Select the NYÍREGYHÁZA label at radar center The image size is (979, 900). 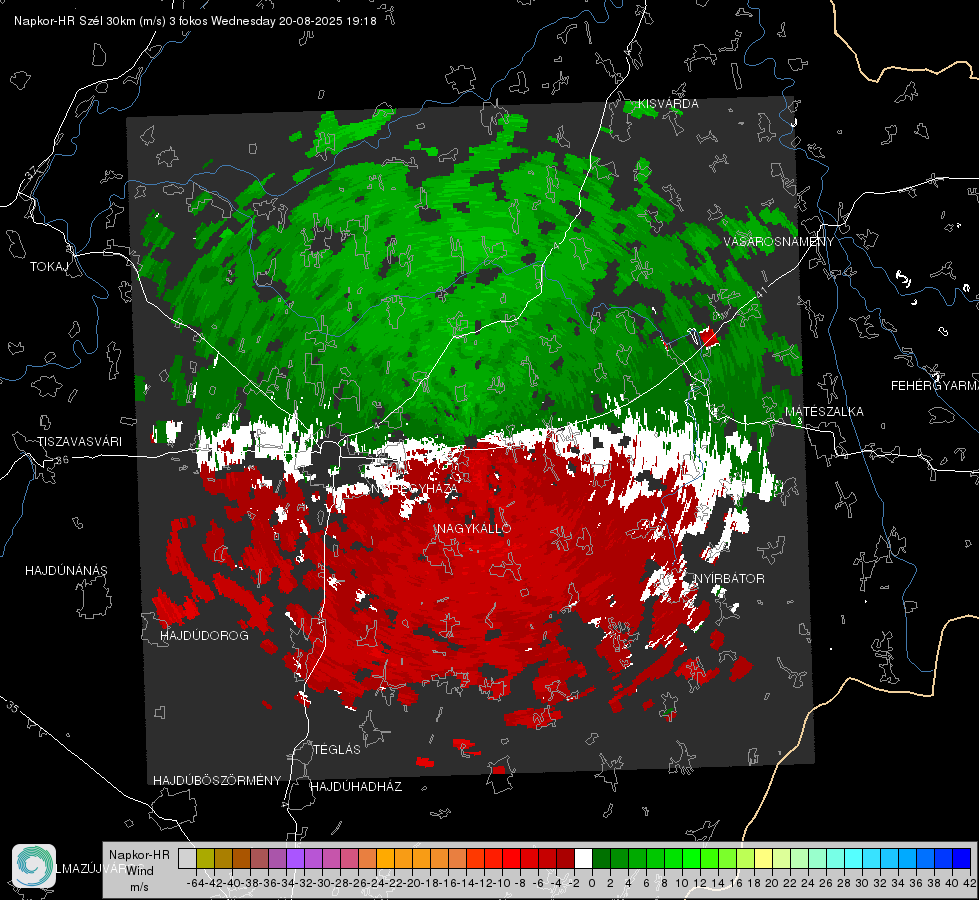[x=414, y=488]
